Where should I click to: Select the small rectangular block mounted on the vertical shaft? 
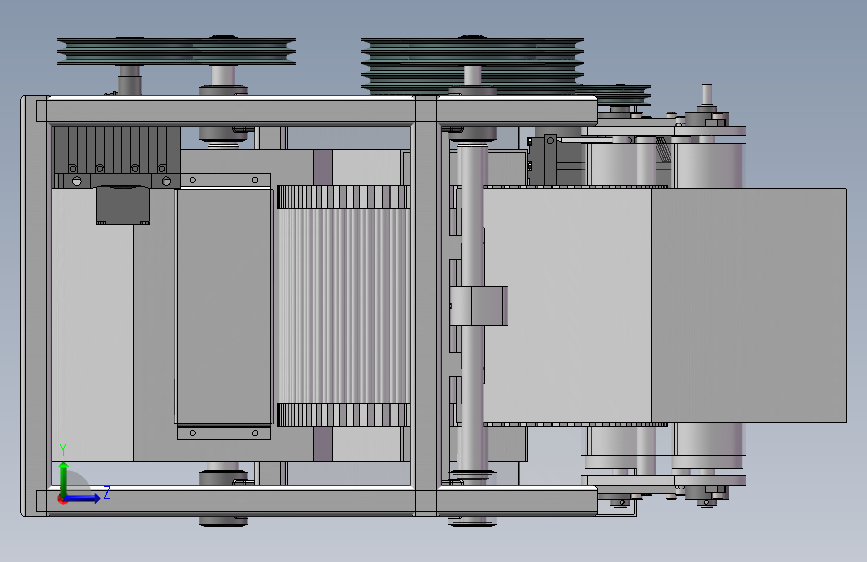click(479, 306)
